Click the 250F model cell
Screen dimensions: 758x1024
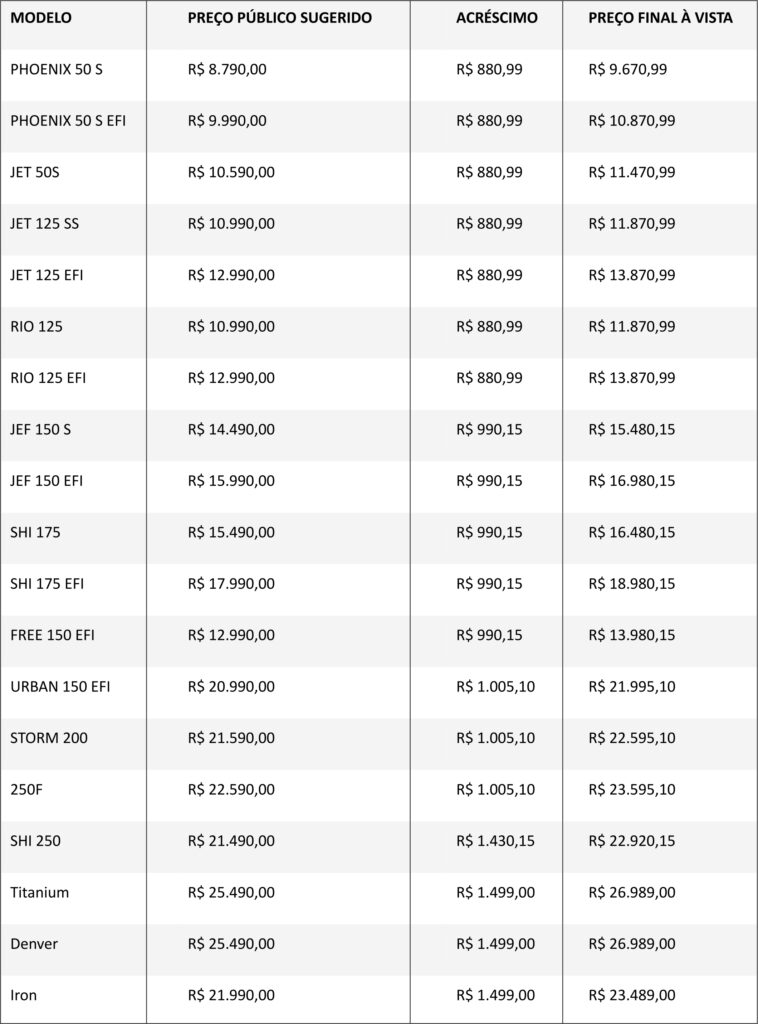coord(27,790)
